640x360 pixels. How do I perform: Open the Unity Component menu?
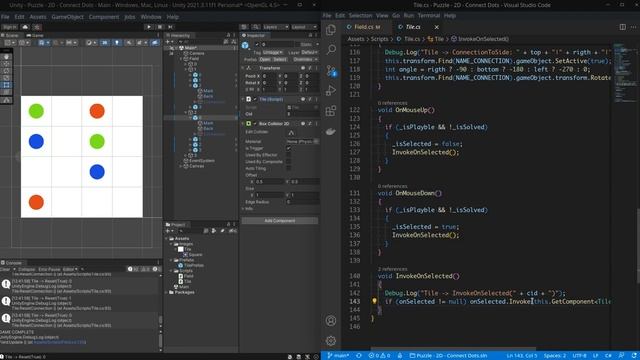pos(104,17)
